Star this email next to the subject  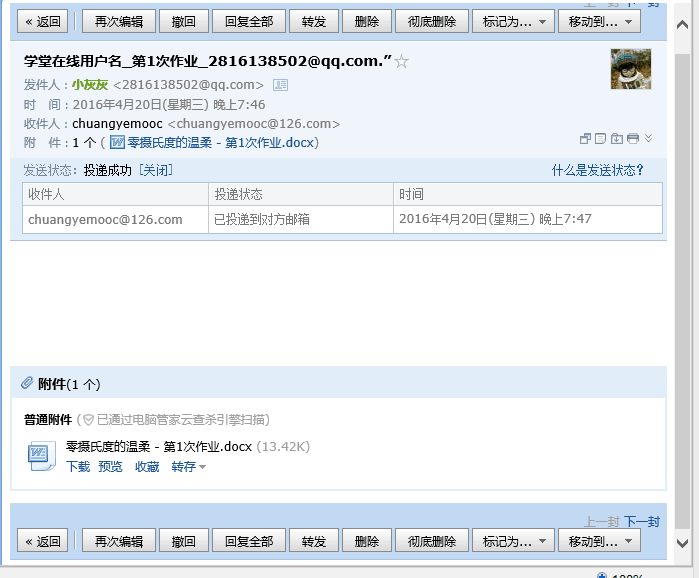point(402,61)
